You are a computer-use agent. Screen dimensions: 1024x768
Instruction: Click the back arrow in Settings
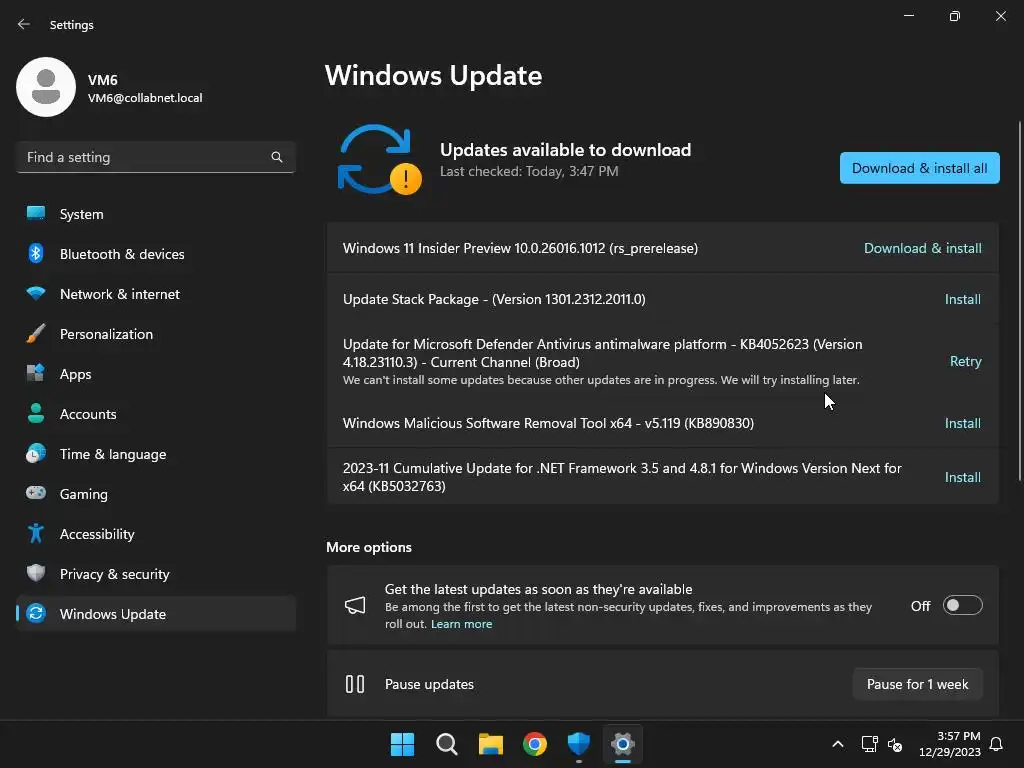click(24, 24)
